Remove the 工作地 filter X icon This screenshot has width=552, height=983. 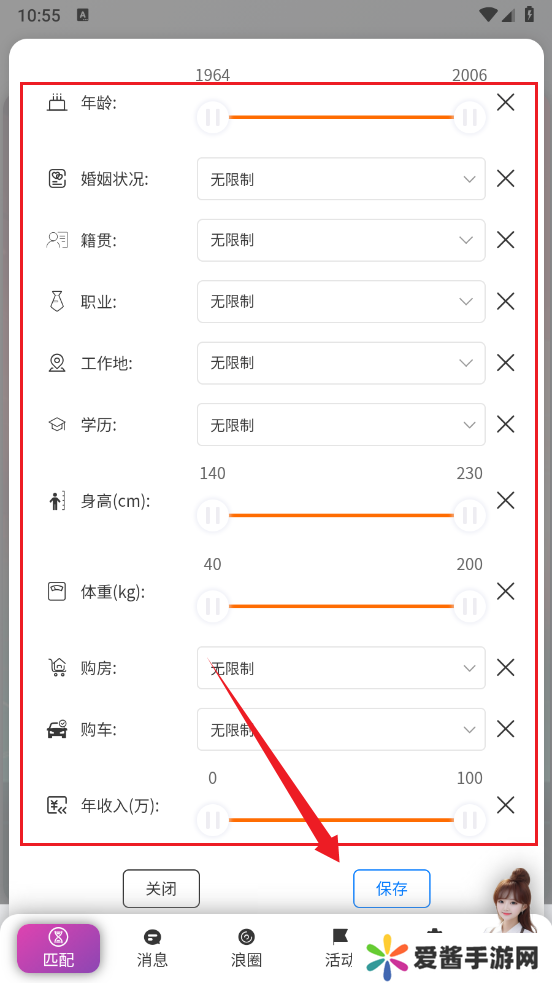(505, 362)
